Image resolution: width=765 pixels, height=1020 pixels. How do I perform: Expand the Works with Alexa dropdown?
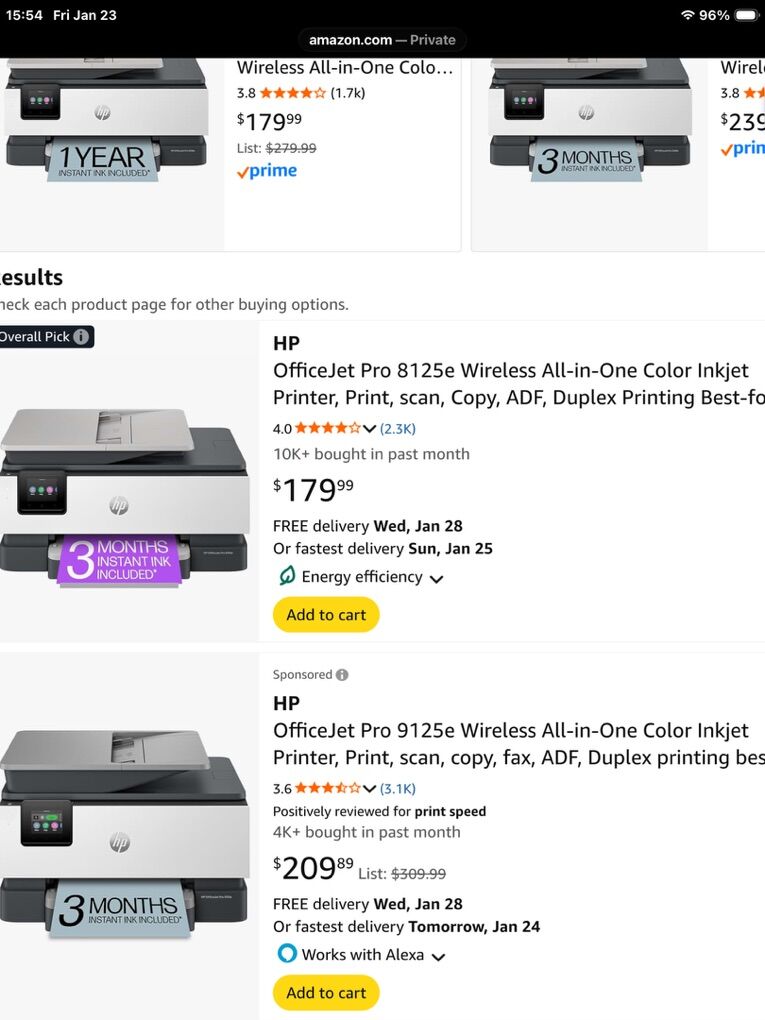coord(437,956)
